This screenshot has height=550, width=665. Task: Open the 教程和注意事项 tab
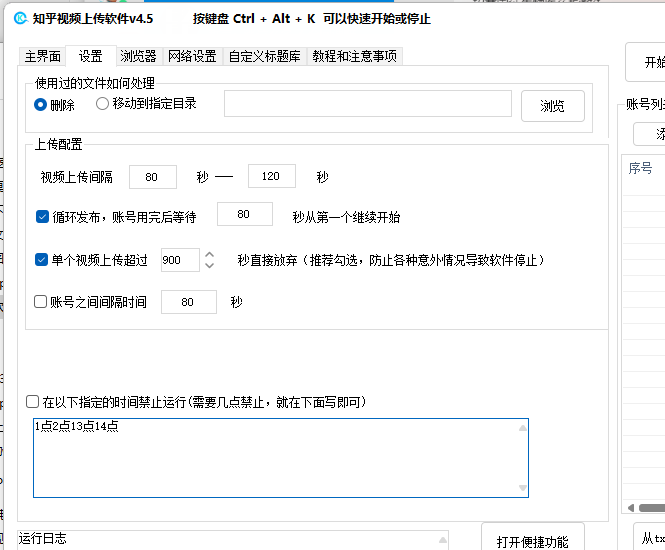click(355, 56)
